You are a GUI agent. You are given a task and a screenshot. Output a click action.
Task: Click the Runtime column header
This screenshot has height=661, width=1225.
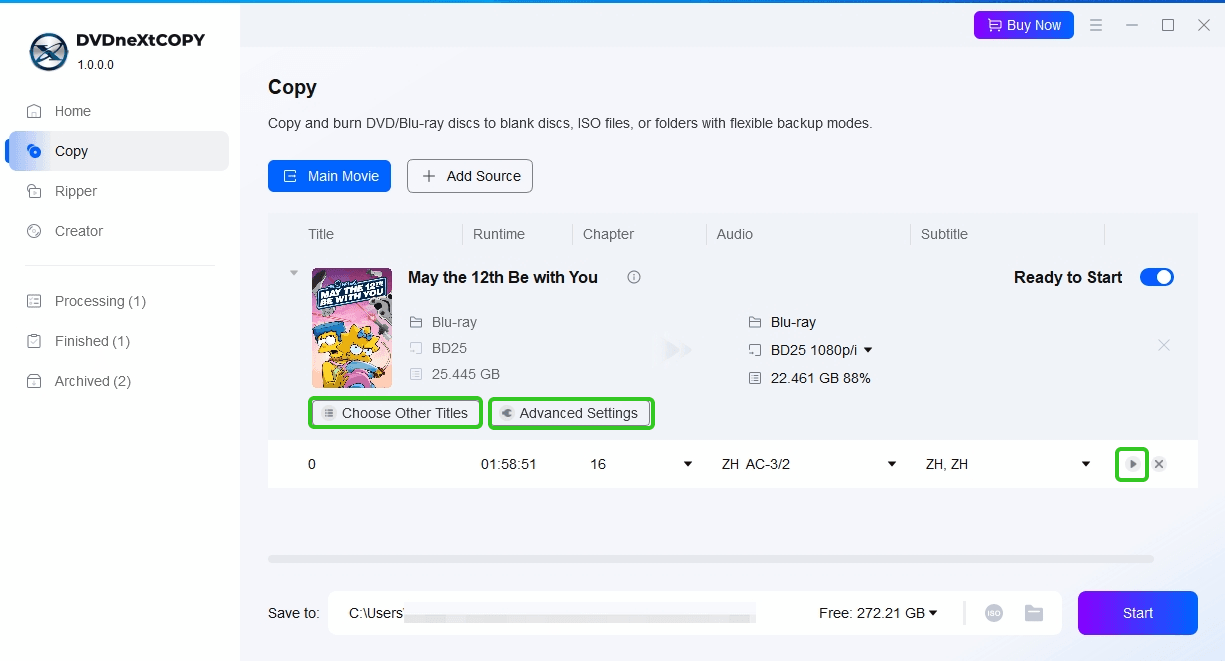click(499, 234)
